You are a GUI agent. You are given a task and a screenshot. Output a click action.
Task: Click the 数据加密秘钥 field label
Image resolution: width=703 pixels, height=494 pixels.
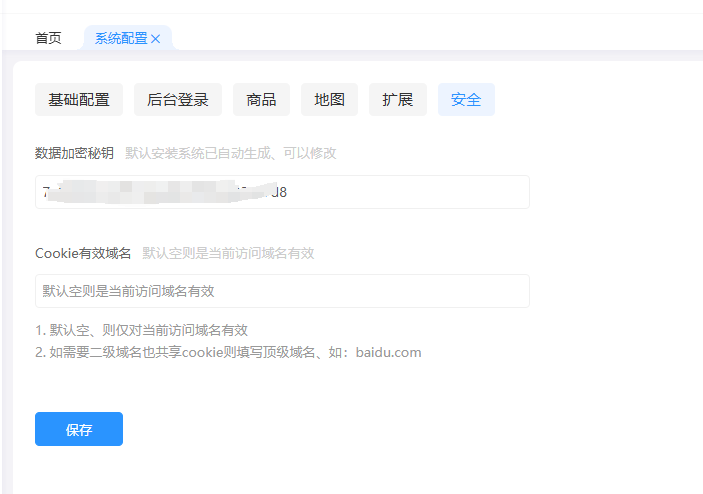[x=74, y=153]
